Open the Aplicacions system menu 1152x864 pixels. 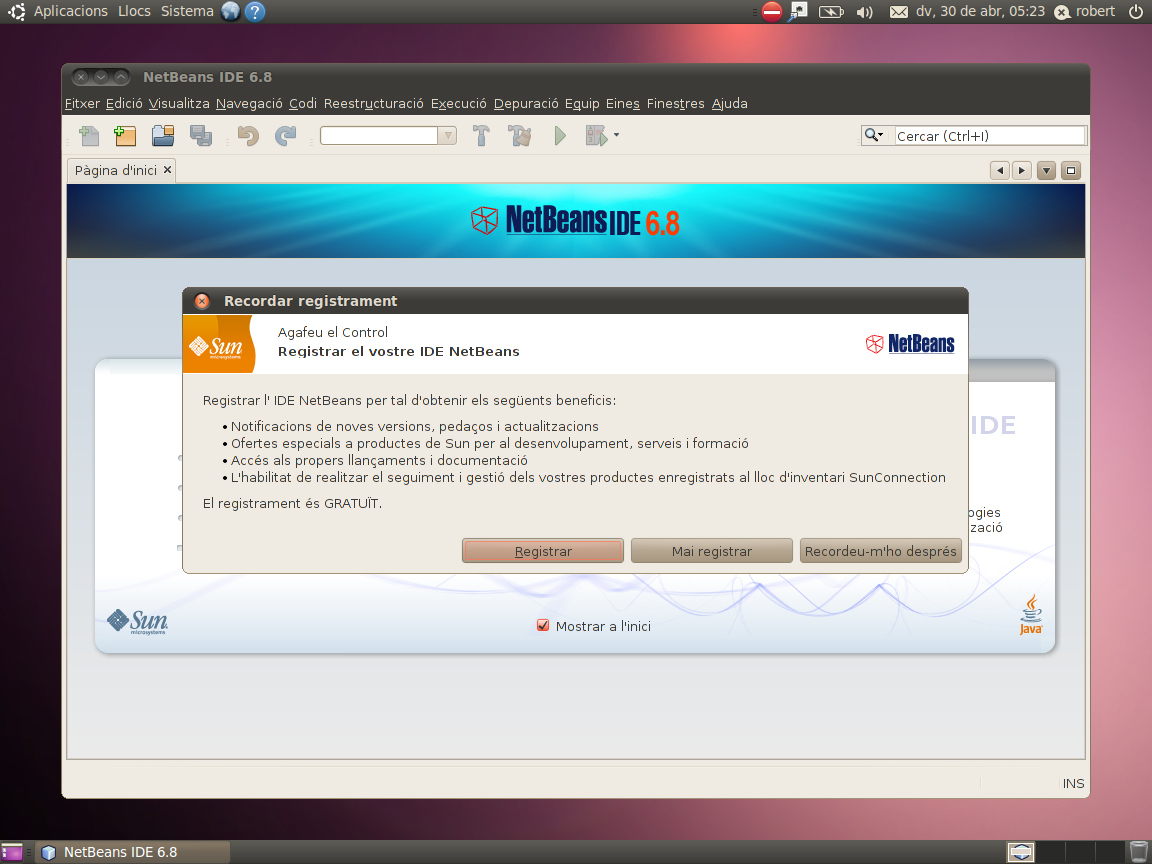(71, 11)
